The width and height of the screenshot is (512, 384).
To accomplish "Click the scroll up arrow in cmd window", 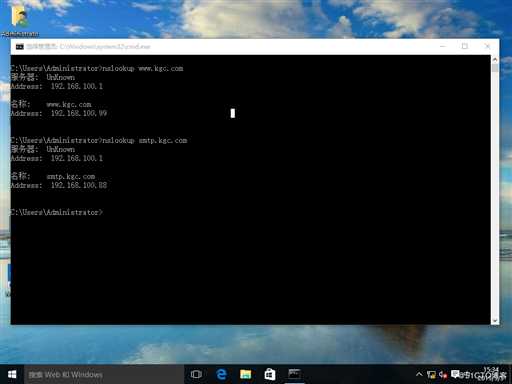I will pos(495,59).
